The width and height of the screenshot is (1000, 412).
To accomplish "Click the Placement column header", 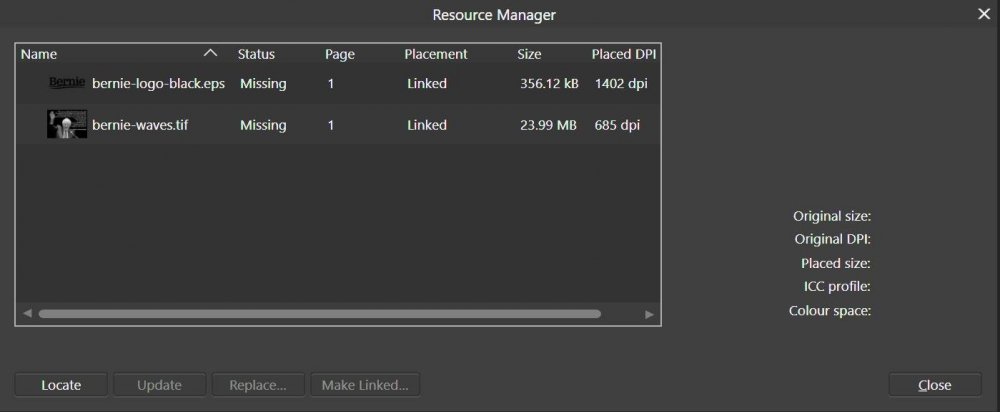I will (436, 54).
